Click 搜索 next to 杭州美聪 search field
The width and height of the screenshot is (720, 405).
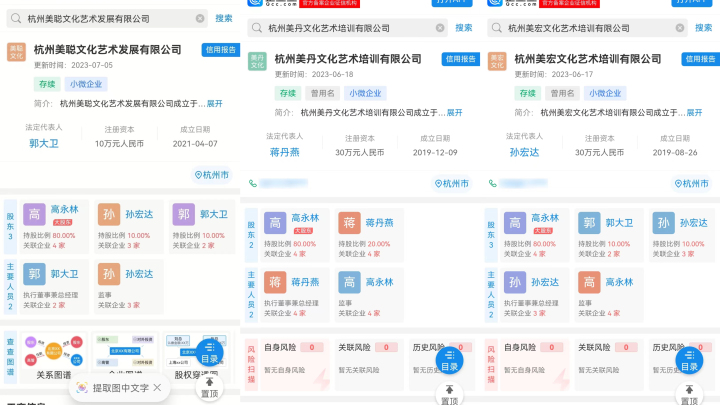point(224,18)
